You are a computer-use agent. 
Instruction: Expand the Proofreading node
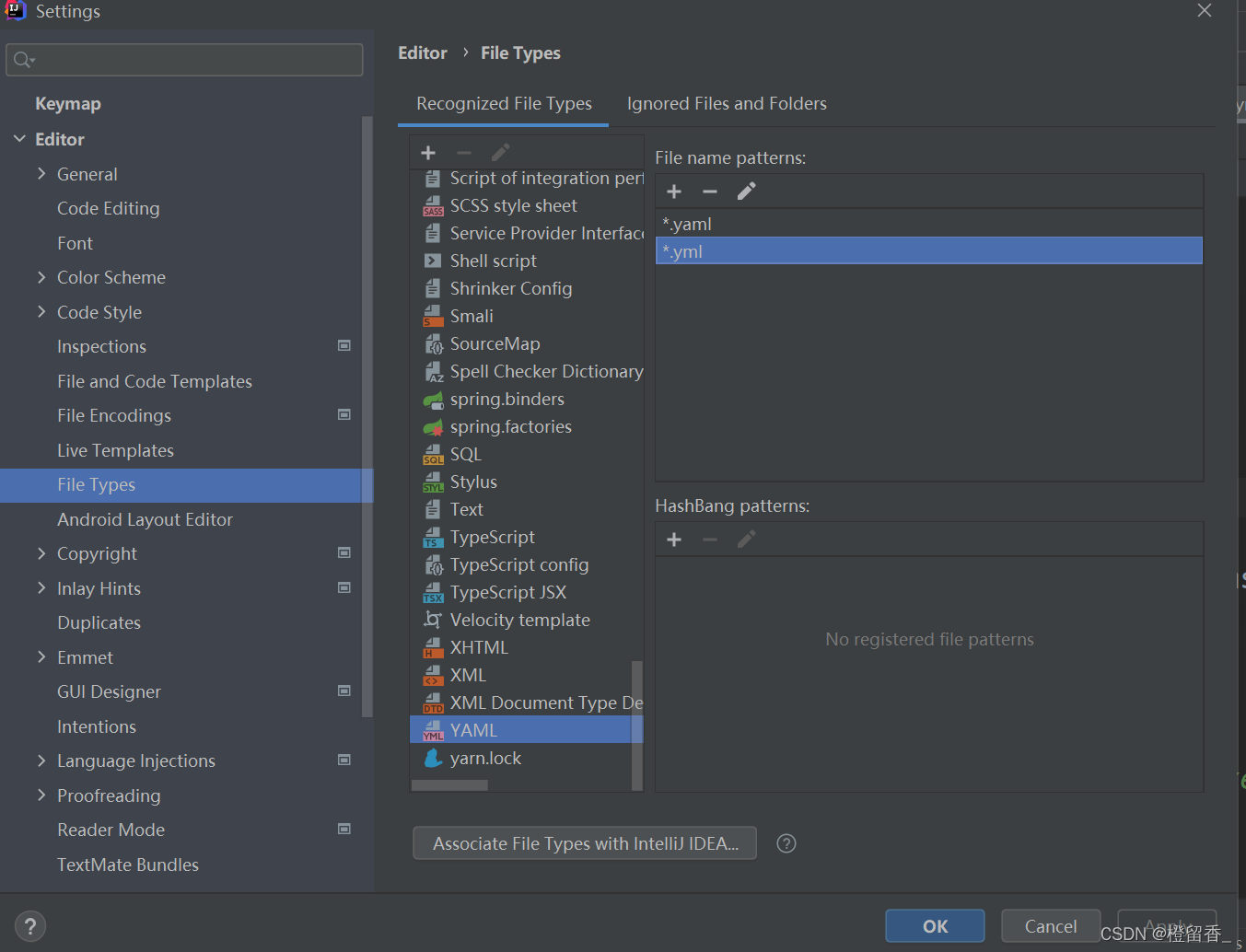point(41,795)
